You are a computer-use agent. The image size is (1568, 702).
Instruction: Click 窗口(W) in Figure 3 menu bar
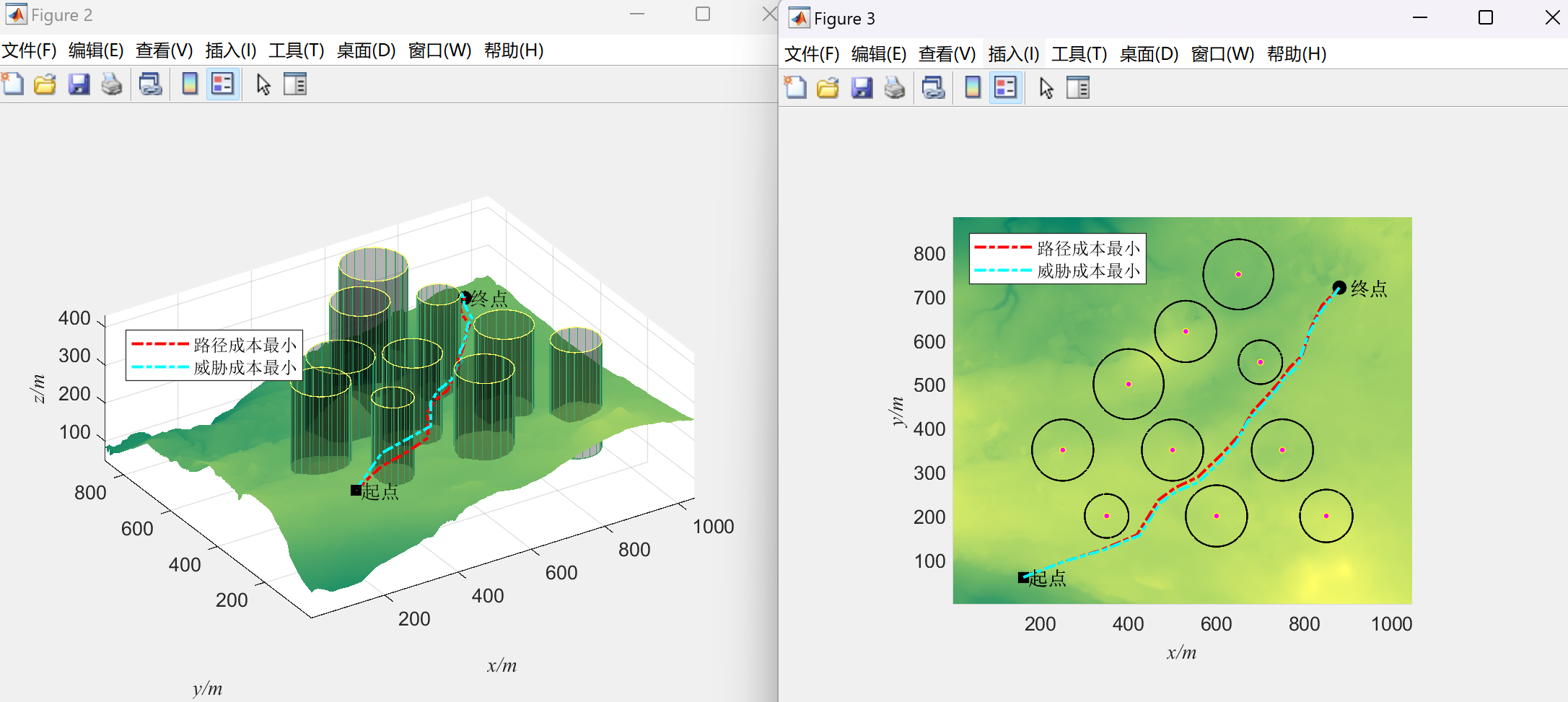coord(1222,54)
